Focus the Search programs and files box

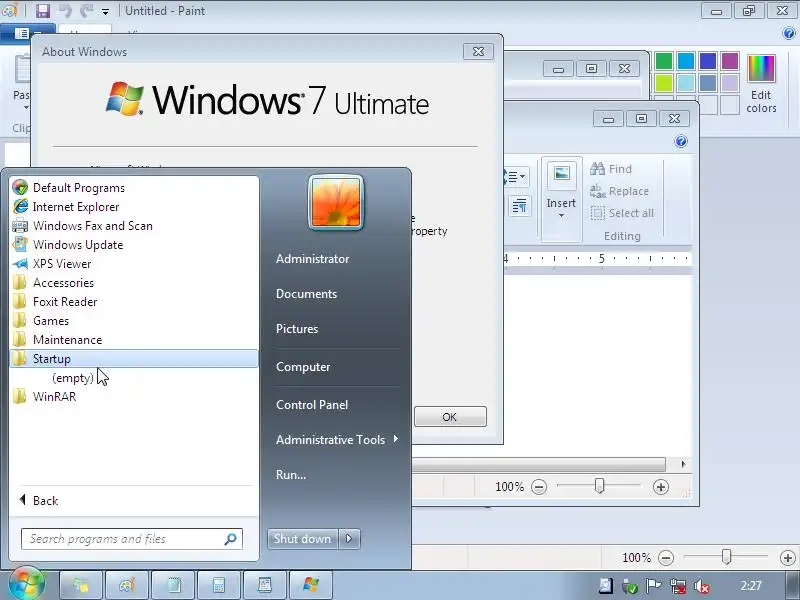[x=132, y=539]
